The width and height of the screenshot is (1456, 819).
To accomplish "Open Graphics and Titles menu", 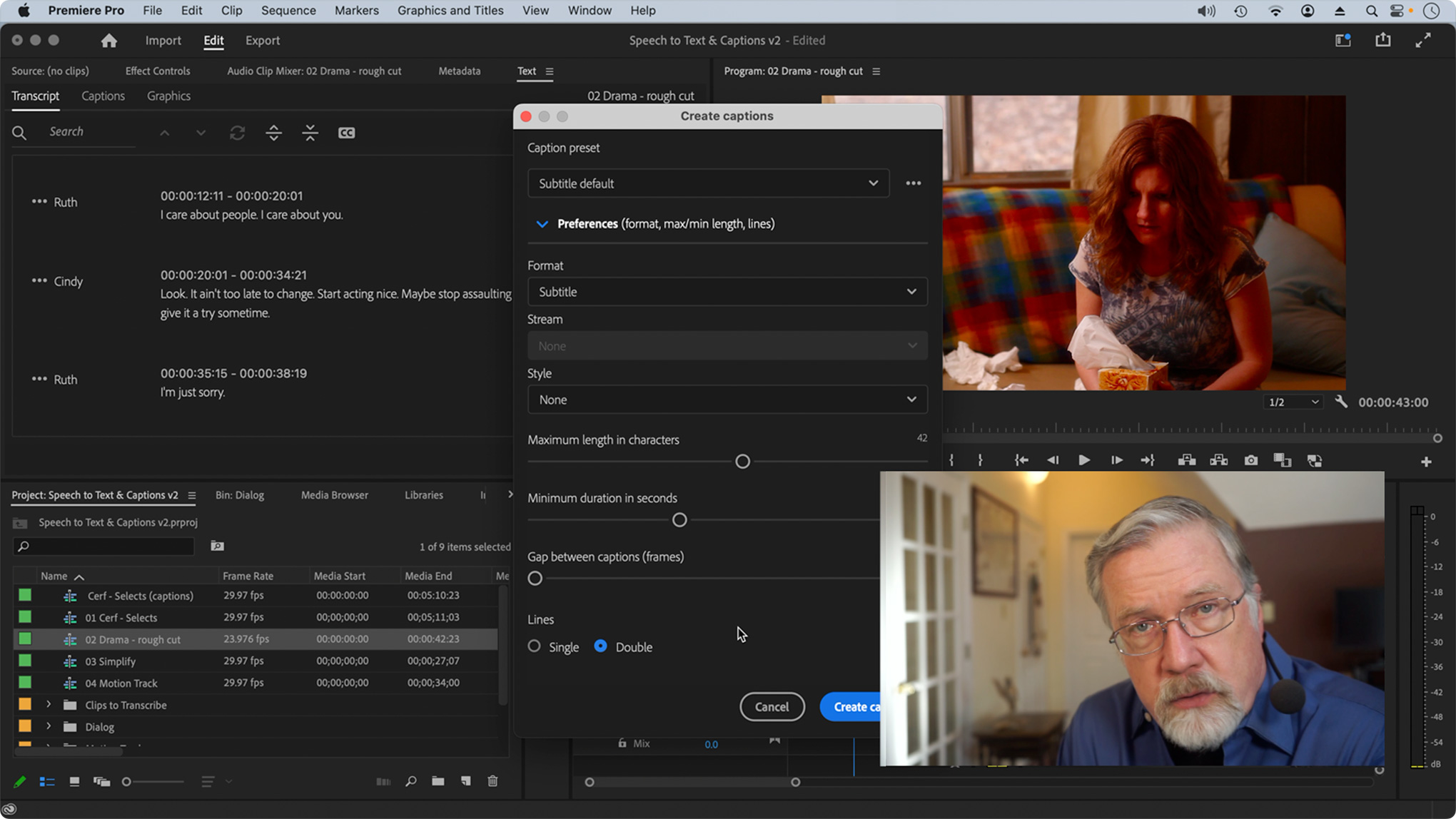I will [450, 11].
